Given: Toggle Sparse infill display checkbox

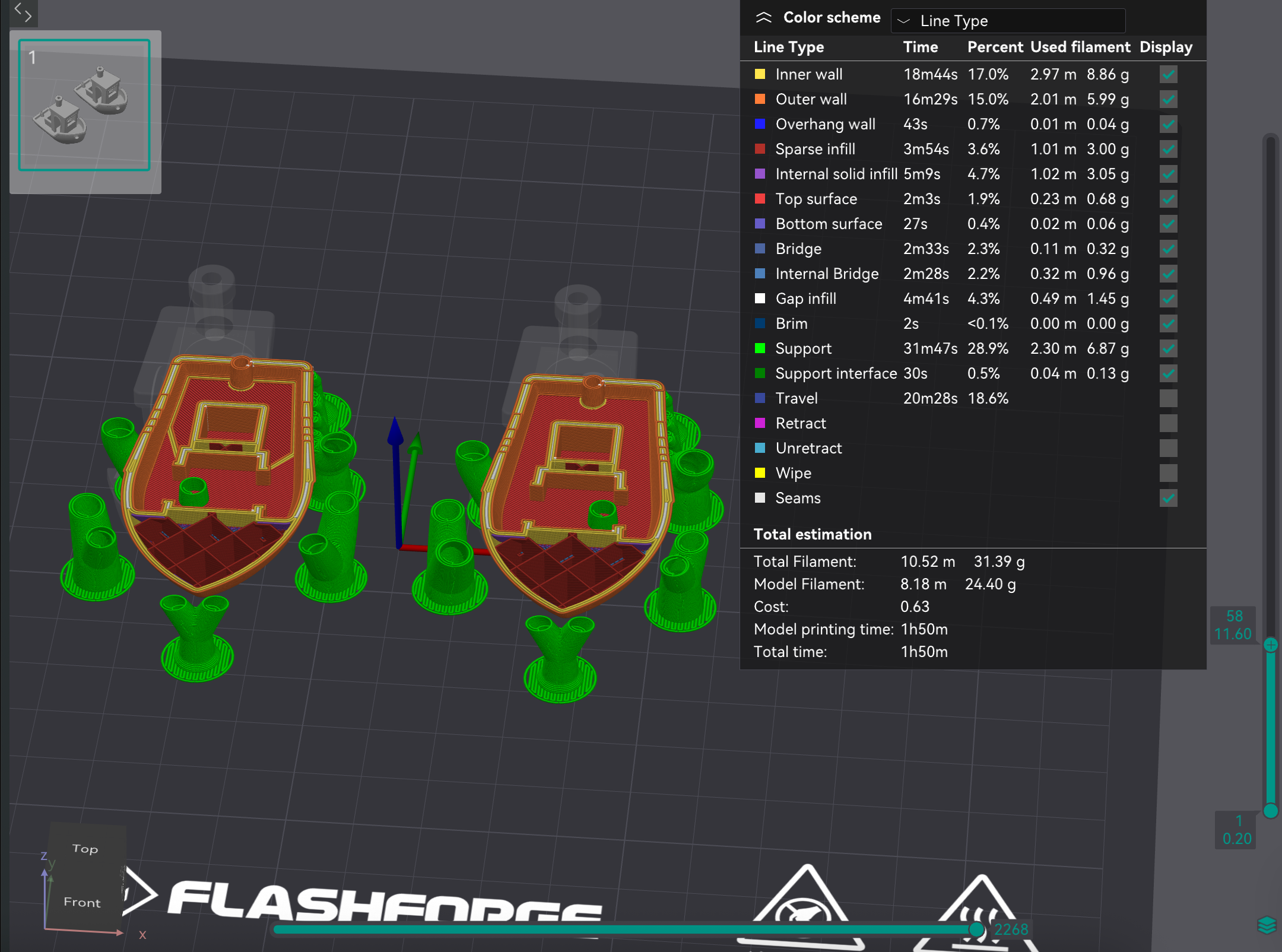Looking at the screenshot, I should point(1168,149).
